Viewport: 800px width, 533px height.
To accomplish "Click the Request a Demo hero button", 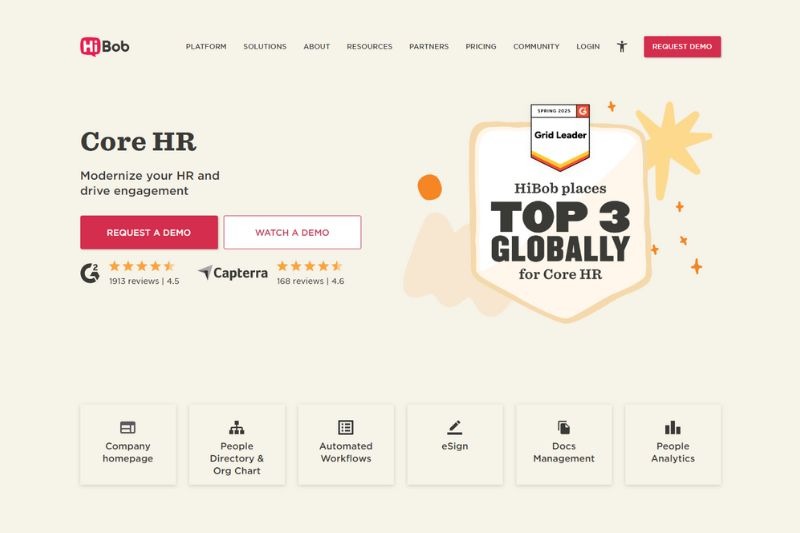I will 149,233.
